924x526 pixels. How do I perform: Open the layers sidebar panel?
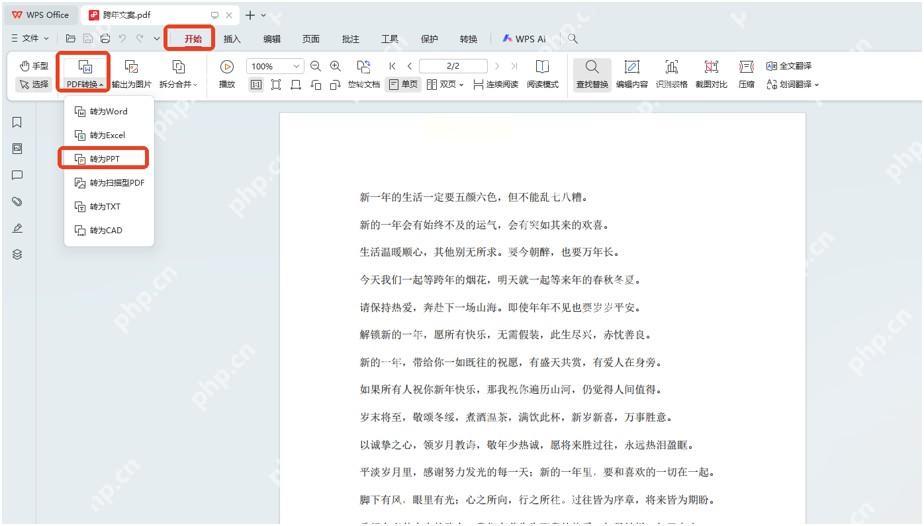(x=17, y=254)
